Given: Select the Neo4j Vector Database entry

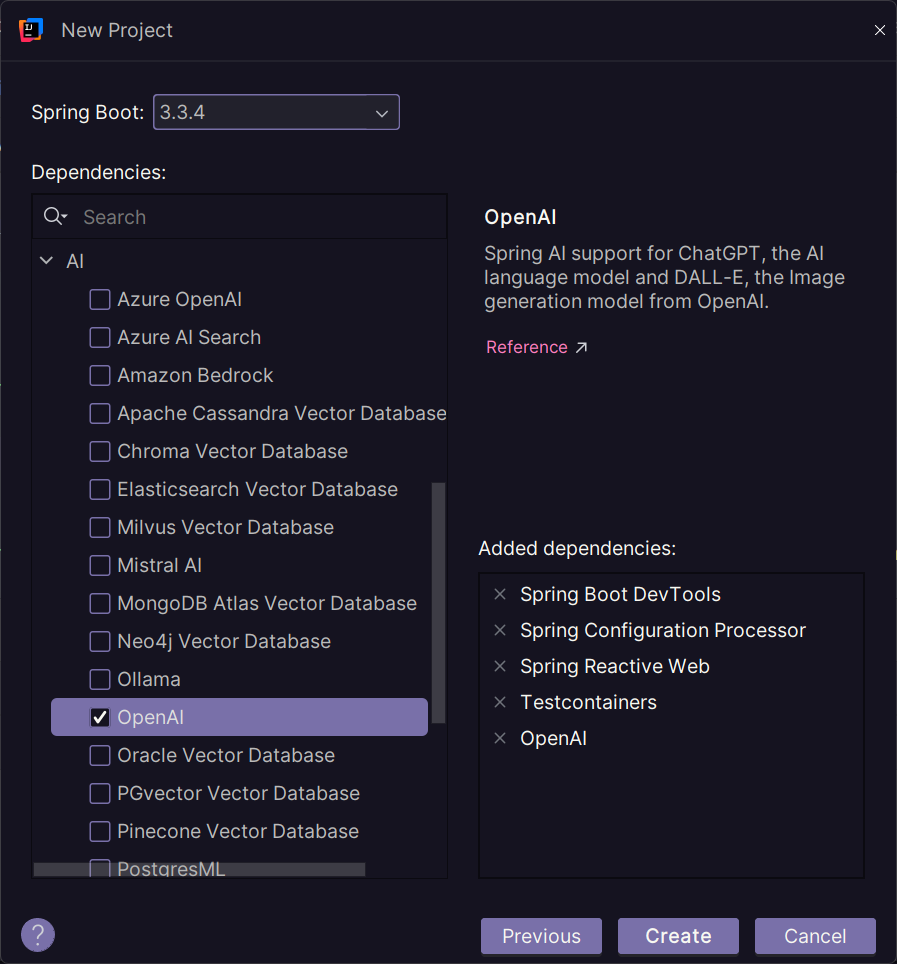Looking at the screenshot, I should (x=223, y=642).
